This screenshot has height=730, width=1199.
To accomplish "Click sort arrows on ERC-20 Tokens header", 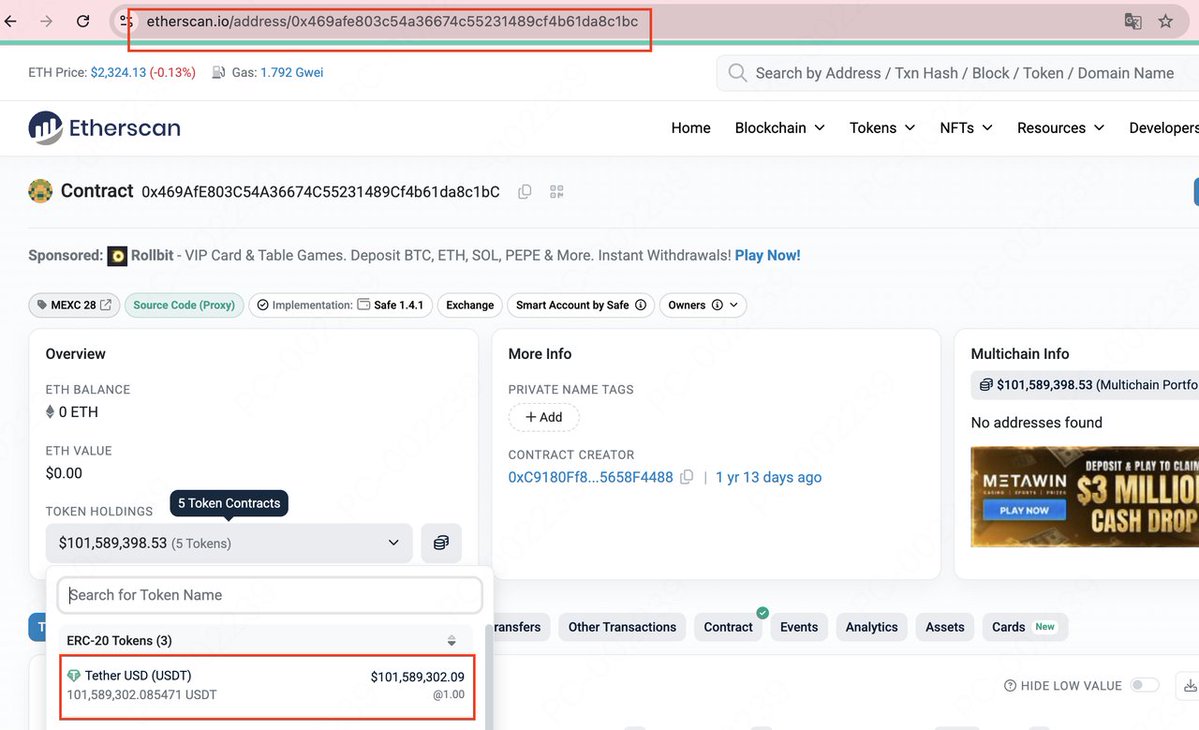I will [x=451, y=641].
